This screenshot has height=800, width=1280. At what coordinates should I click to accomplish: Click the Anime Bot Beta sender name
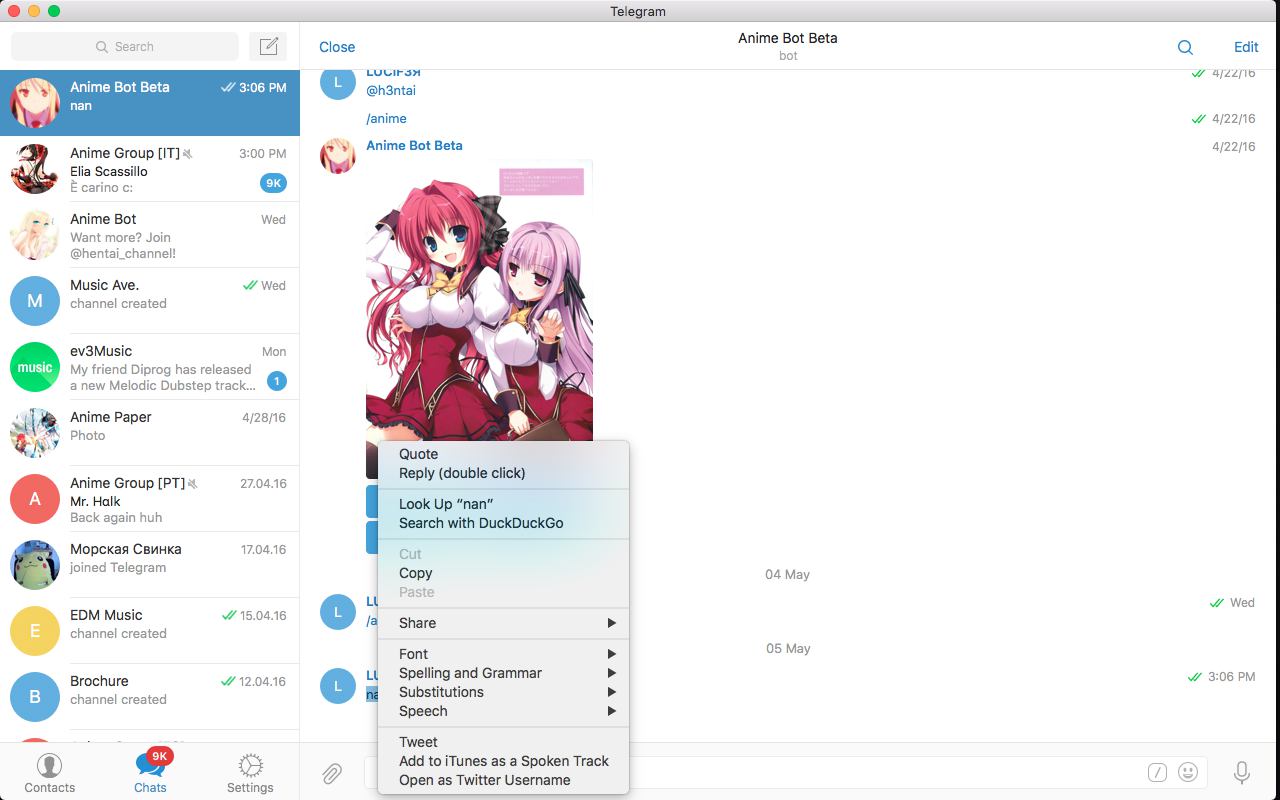[x=414, y=146]
